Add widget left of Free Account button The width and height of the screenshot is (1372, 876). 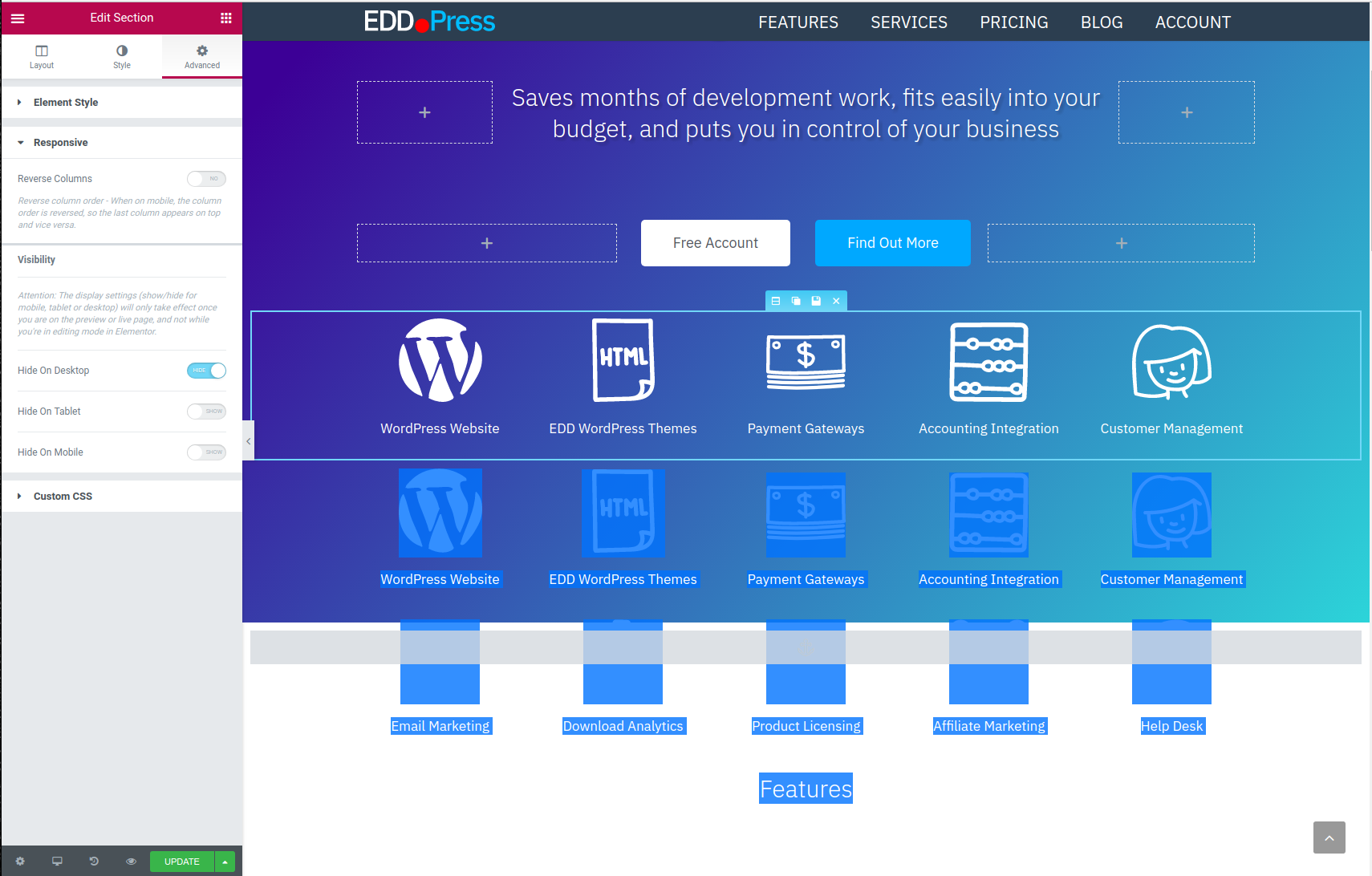coord(487,243)
